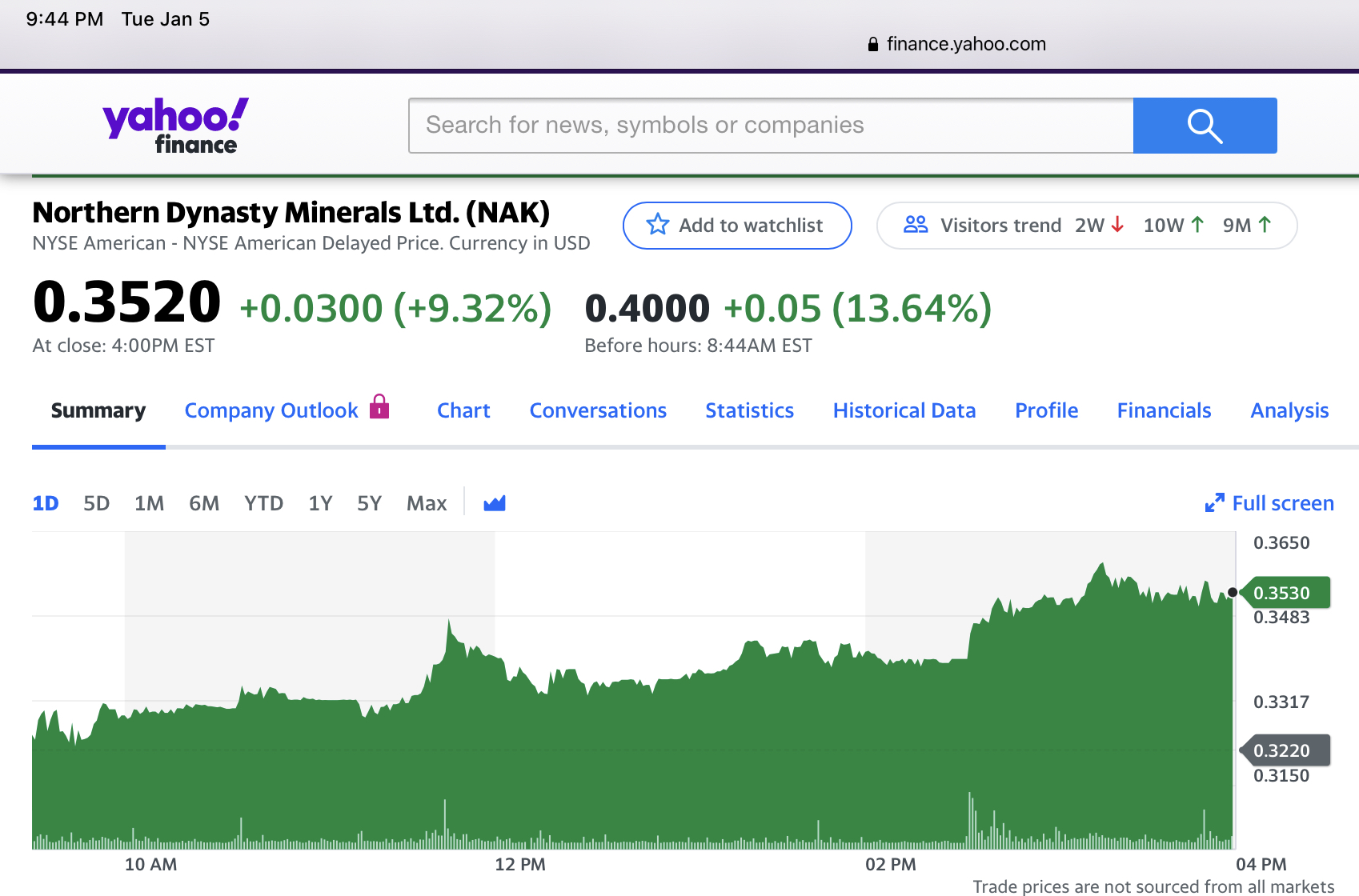Click the At close: 4:00PM EST text
This screenshot has height=896, width=1359.
pyautogui.click(x=123, y=346)
